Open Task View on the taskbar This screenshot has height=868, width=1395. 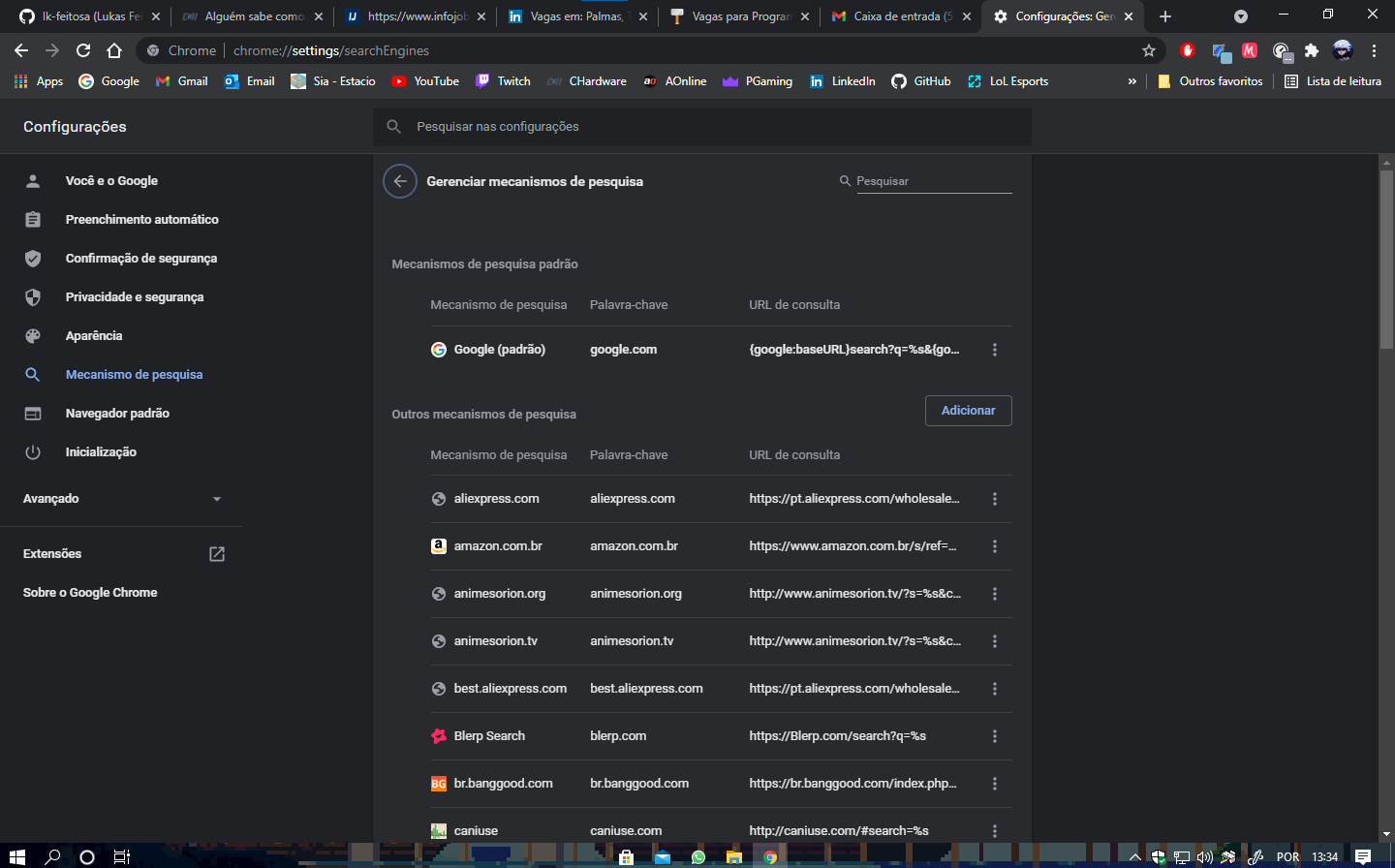coord(121,856)
